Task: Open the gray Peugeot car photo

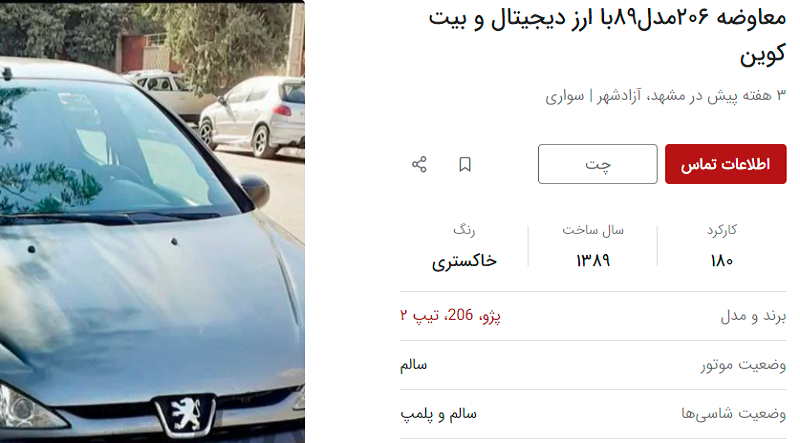Action: [x=152, y=222]
